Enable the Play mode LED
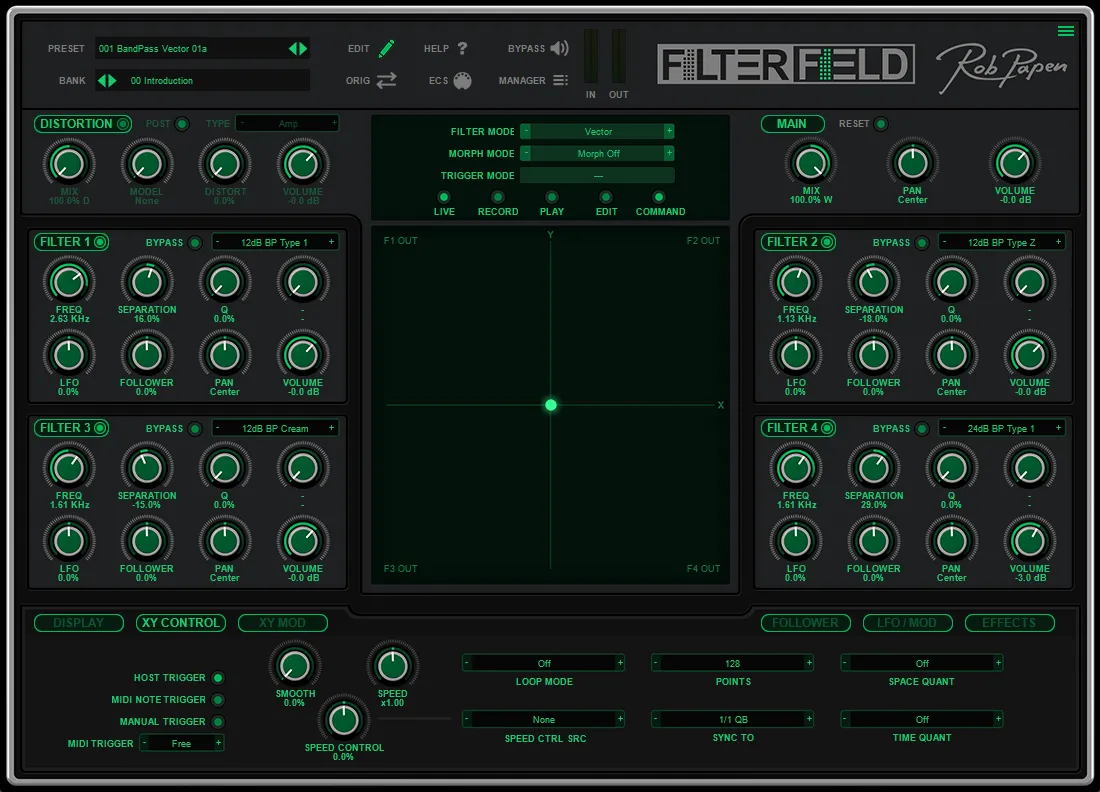 [x=551, y=197]
